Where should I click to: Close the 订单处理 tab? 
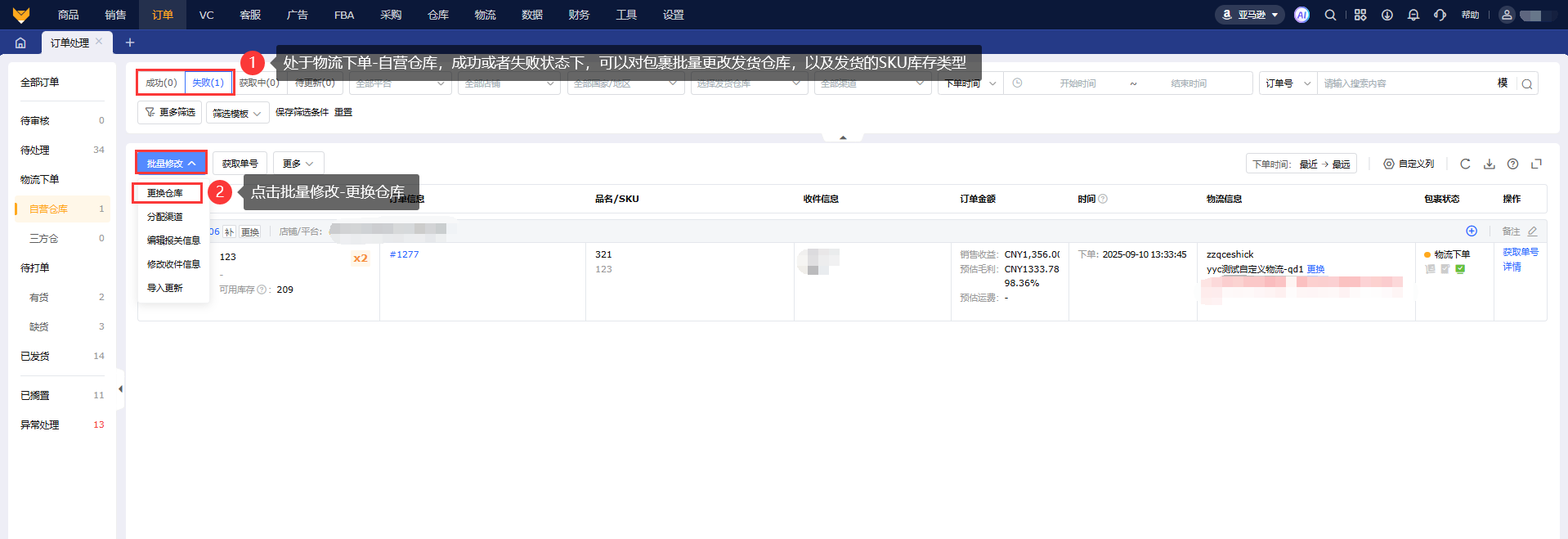(99, 41)
